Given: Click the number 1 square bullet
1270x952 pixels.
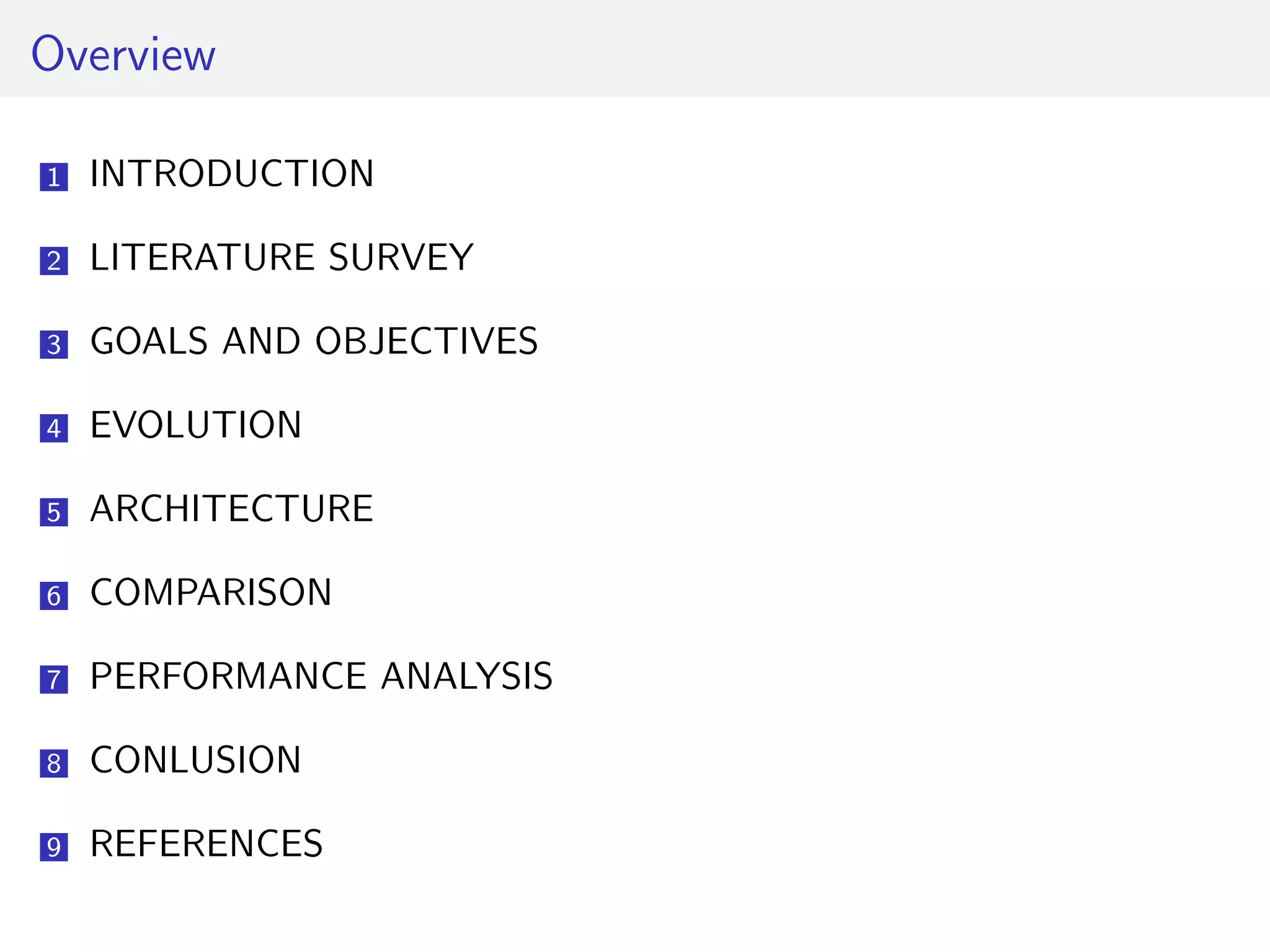Looking at the screenshot, I should [54, 177].
